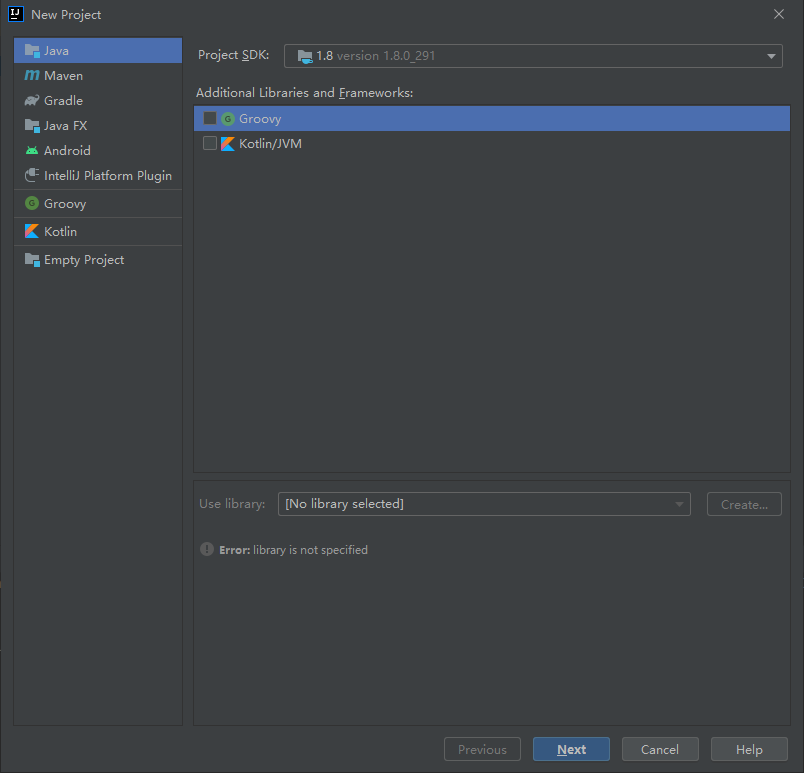Click the 'Use library:' label

tap(232, 504)
